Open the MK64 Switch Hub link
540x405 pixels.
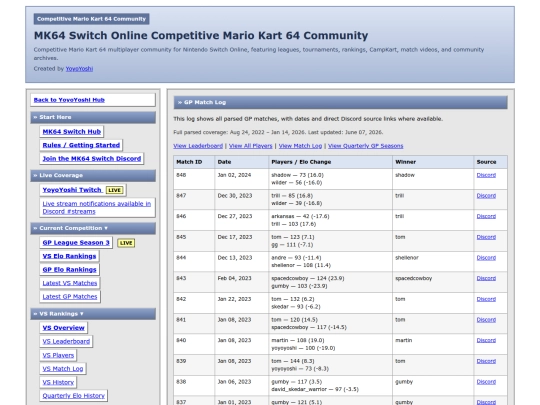tap(72, 132)
